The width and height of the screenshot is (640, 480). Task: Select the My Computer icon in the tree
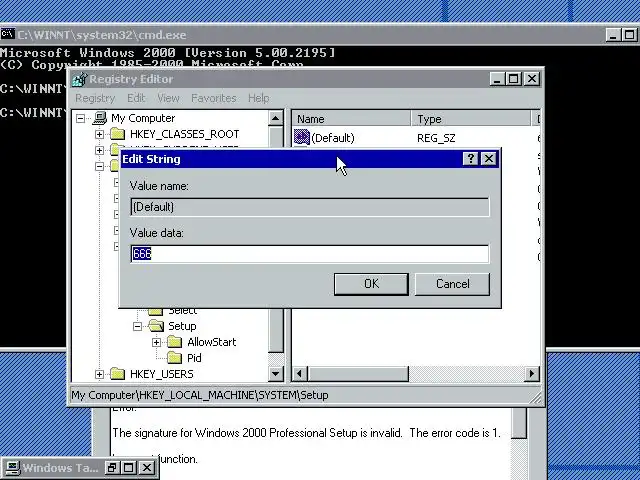pos(99,118)
